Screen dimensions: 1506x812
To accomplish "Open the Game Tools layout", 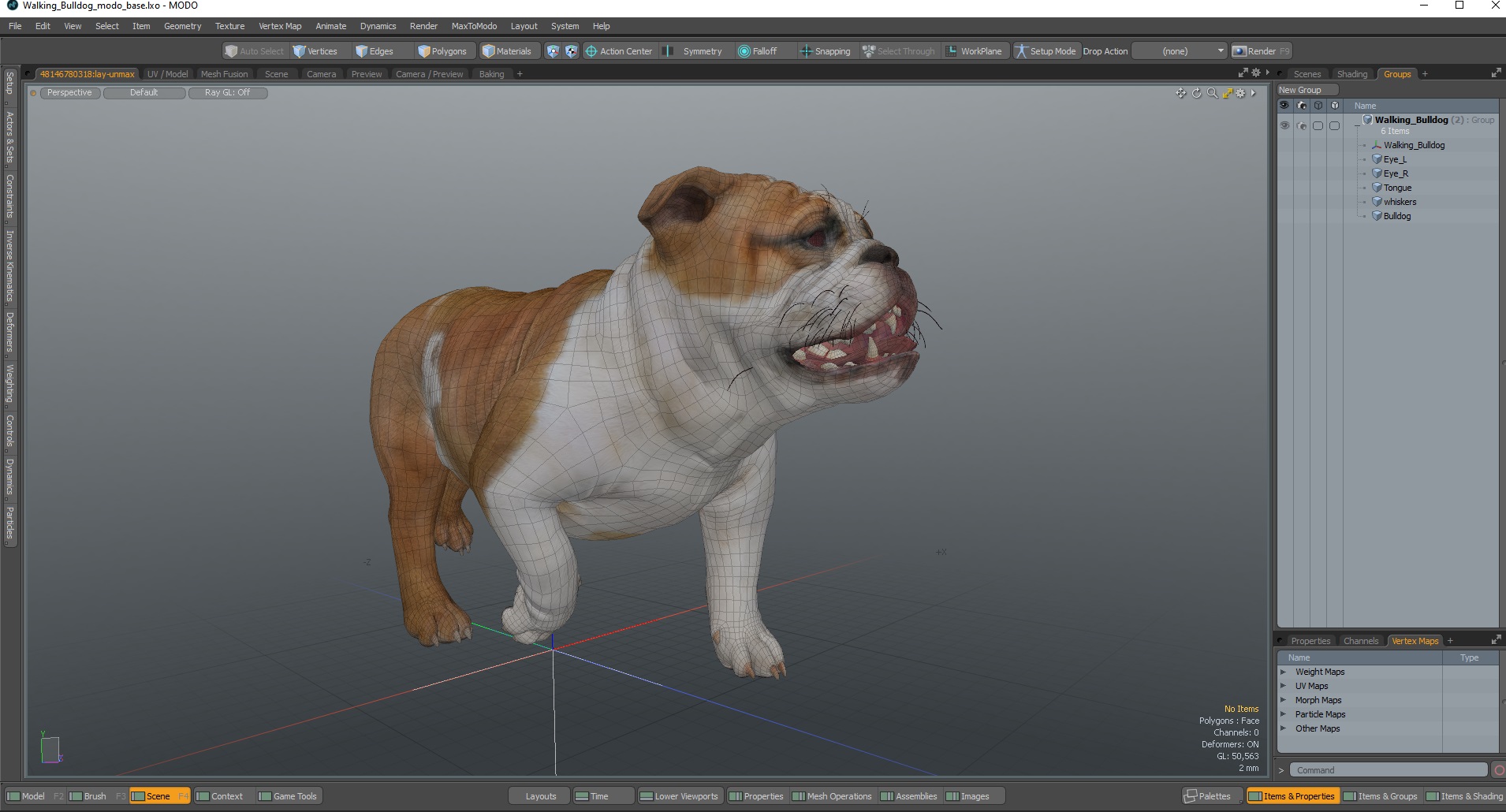I will tap(289, 796).
